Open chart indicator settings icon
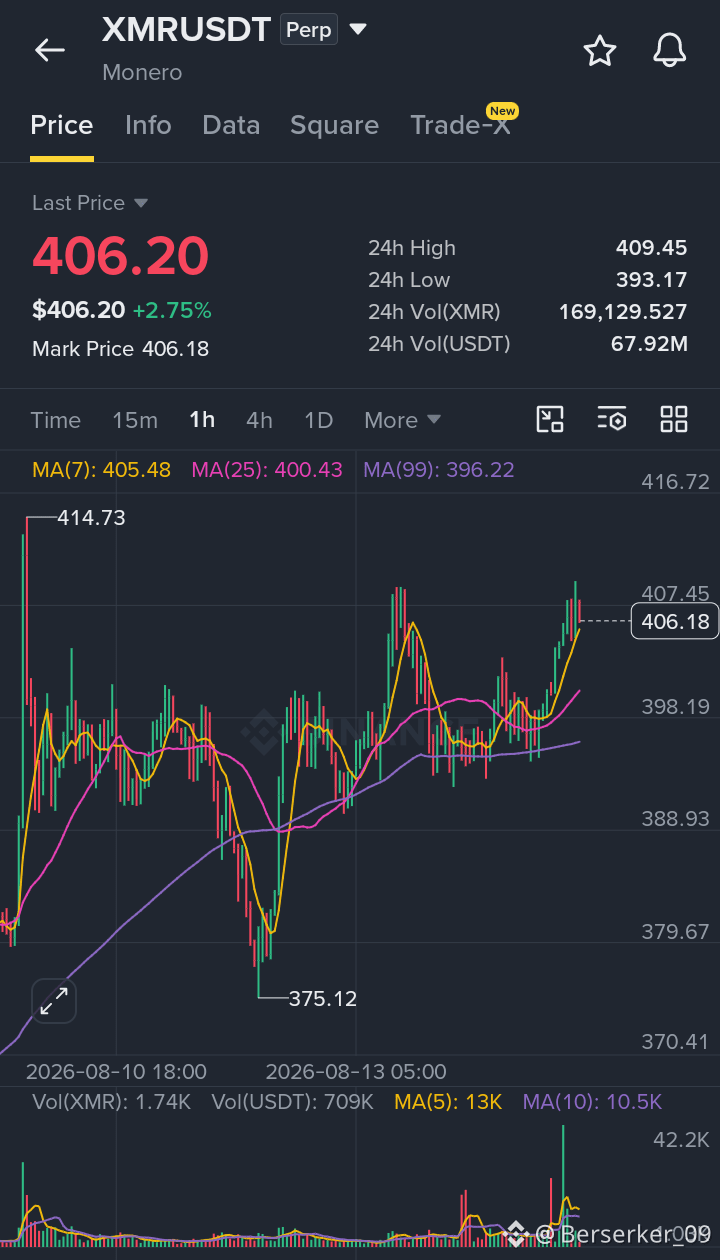 coord(612,419)
